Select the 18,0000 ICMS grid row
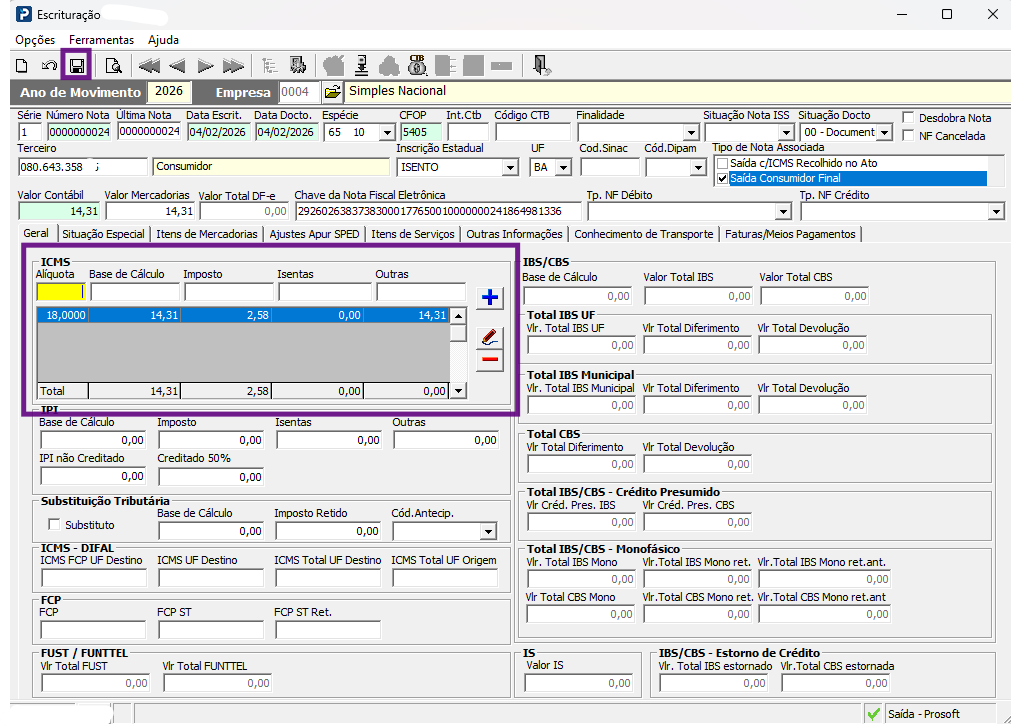 coord(244,315)
